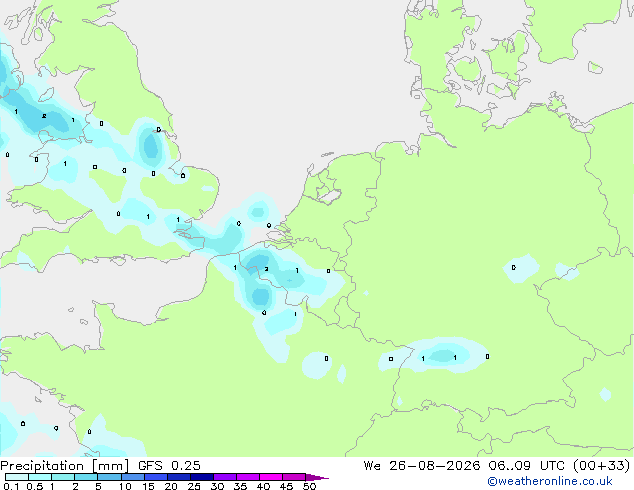Click the "We 26-08-2026" date text
Viewport: 634px width, 490px height.
[x=422, y=466]
